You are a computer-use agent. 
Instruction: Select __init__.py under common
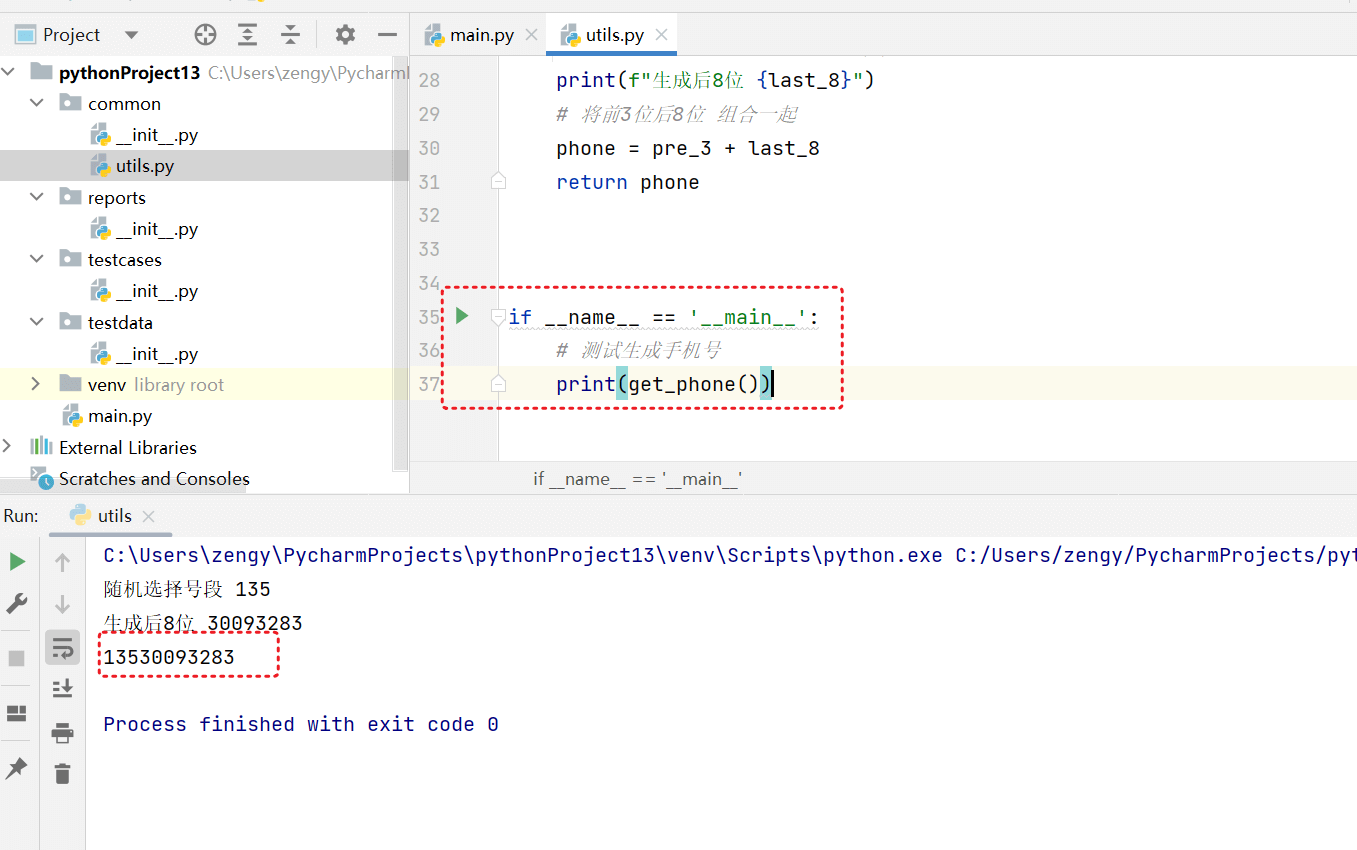[x=144, y=135]
